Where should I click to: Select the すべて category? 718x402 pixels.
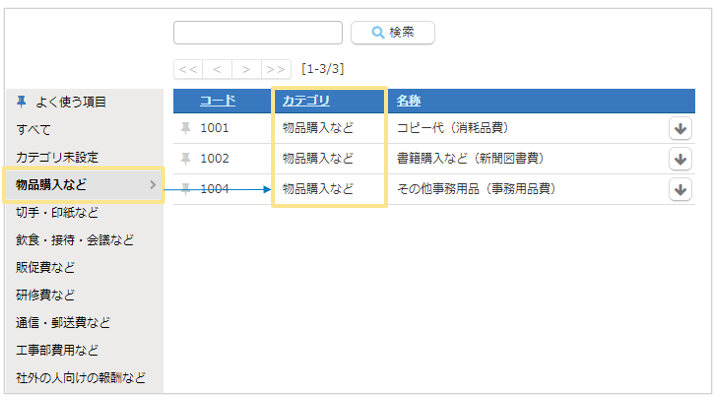tap(33, 129)
